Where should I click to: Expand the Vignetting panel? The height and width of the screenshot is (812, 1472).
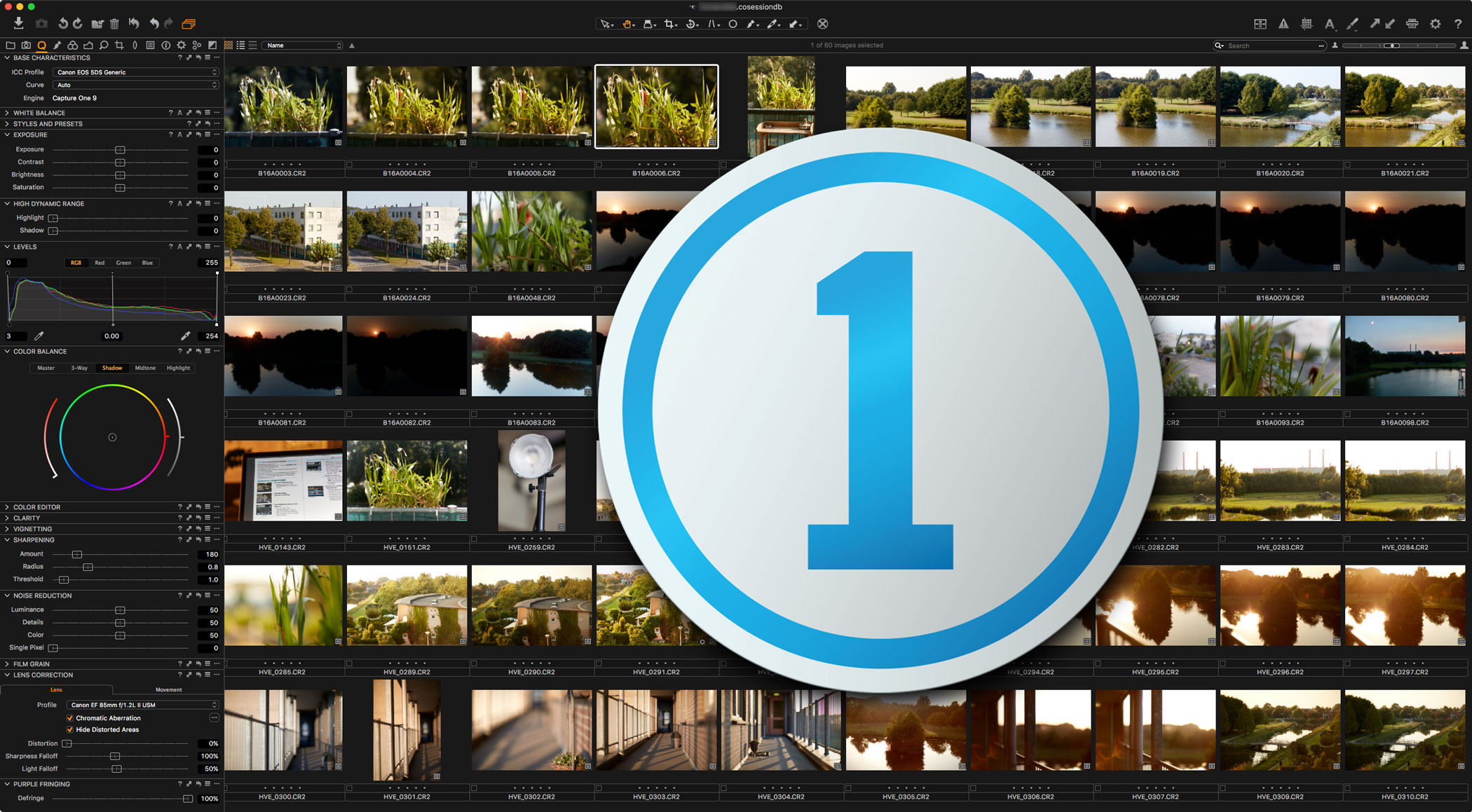point(7,530)
